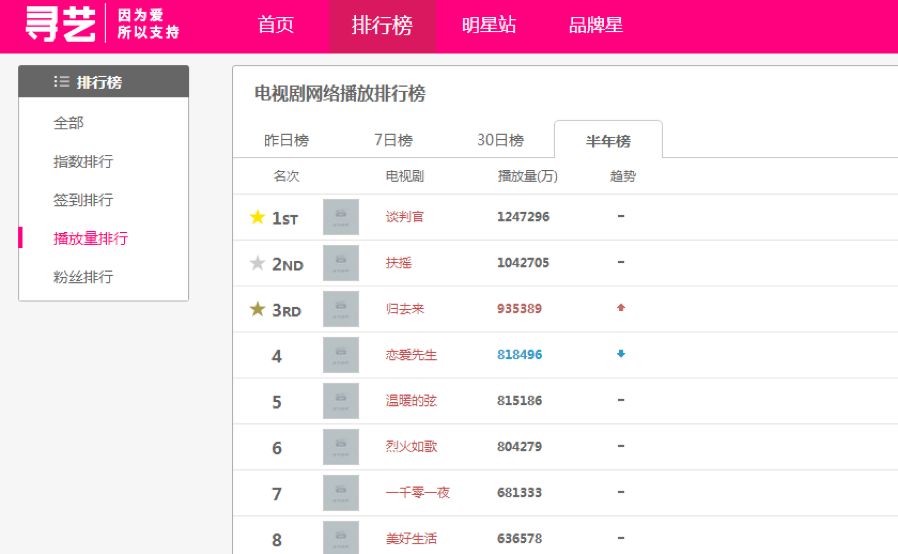This screenshot has height=554, width=898.
Task: Click the play count 1247296
Action: pyautogui.click(x=523, y=217)
